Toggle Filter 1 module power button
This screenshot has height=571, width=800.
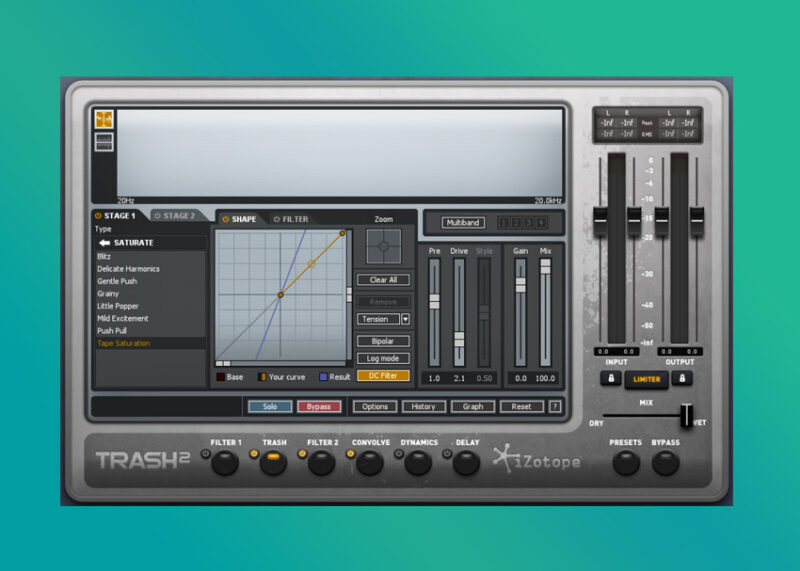pos(205,454)
